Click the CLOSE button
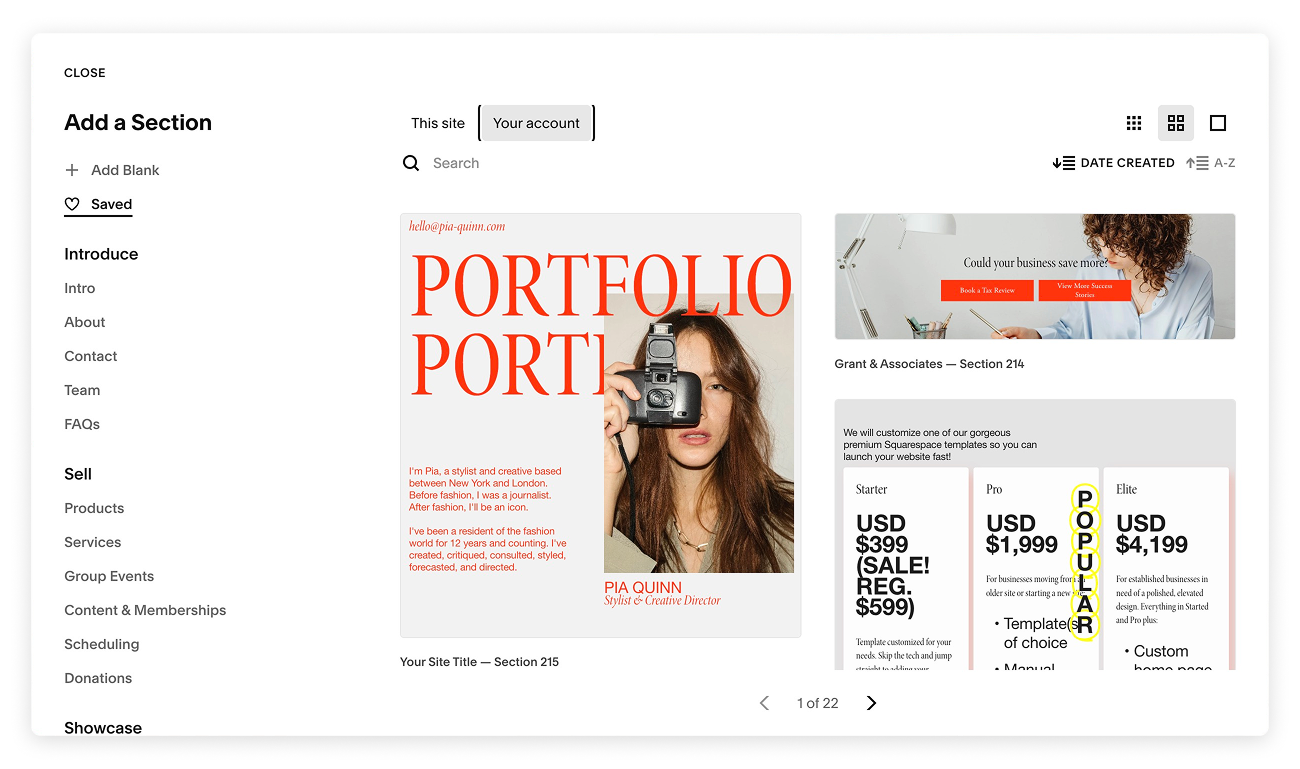 coord(84,72)
